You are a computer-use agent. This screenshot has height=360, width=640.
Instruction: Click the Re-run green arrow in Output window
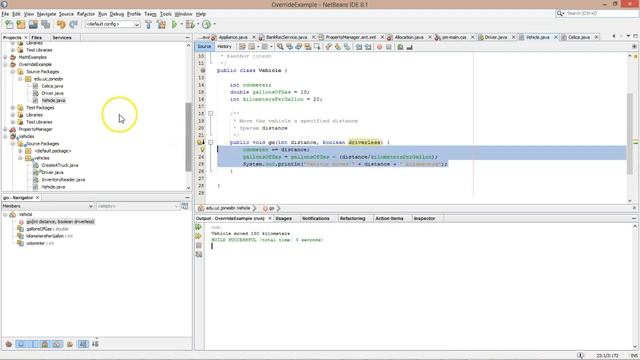[x=199, y=227]
